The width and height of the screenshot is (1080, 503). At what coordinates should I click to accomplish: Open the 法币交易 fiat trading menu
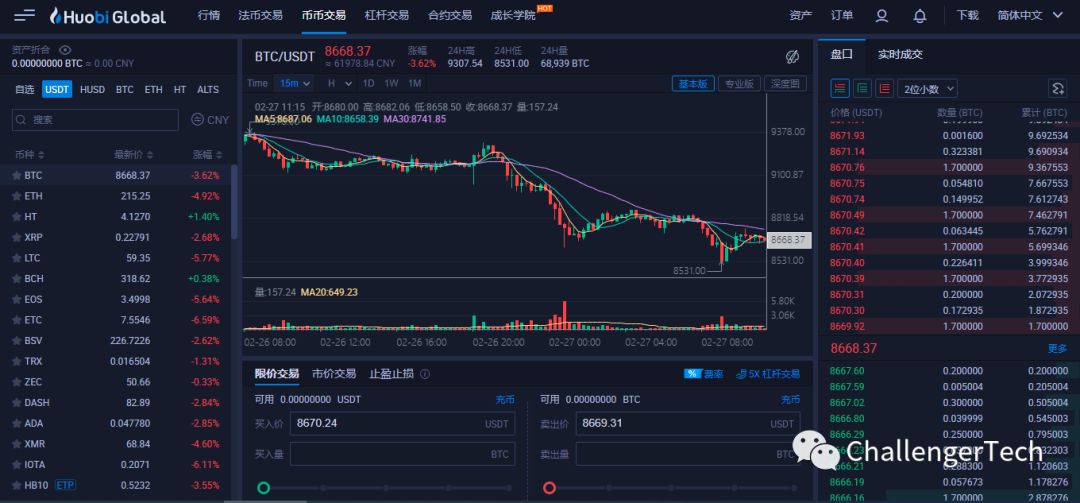(260, 16)
